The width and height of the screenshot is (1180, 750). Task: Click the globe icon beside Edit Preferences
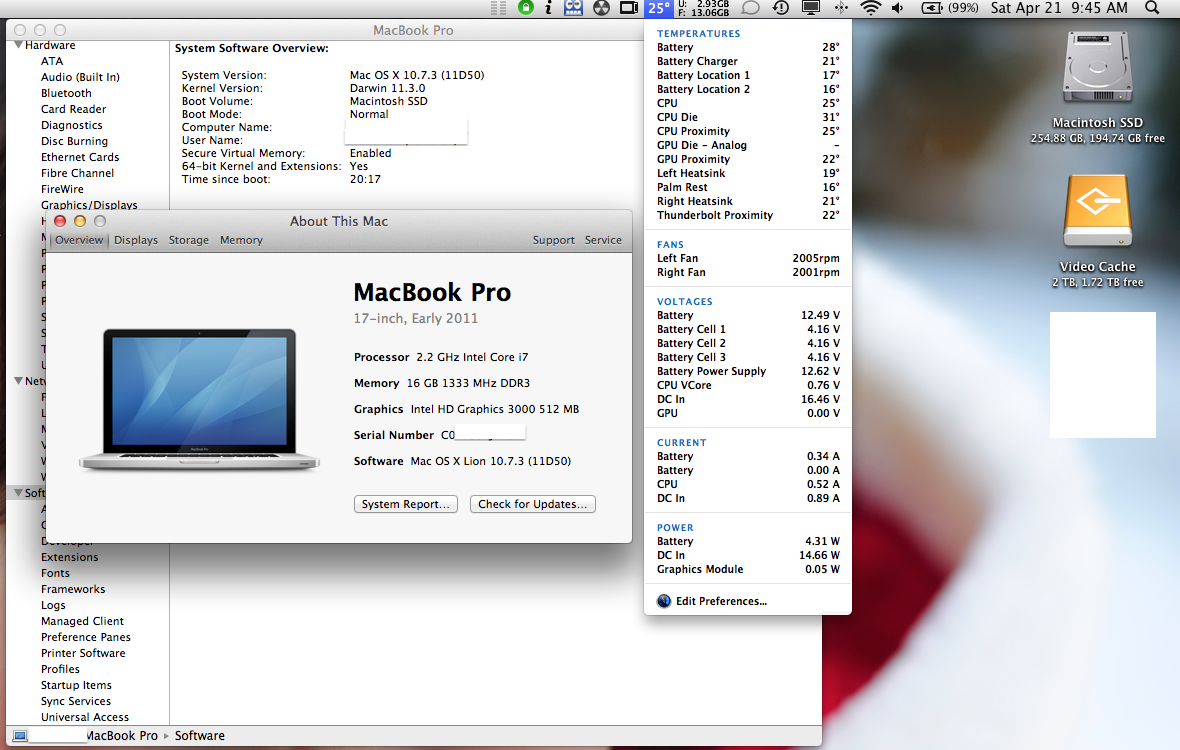(x=664, y=601)
